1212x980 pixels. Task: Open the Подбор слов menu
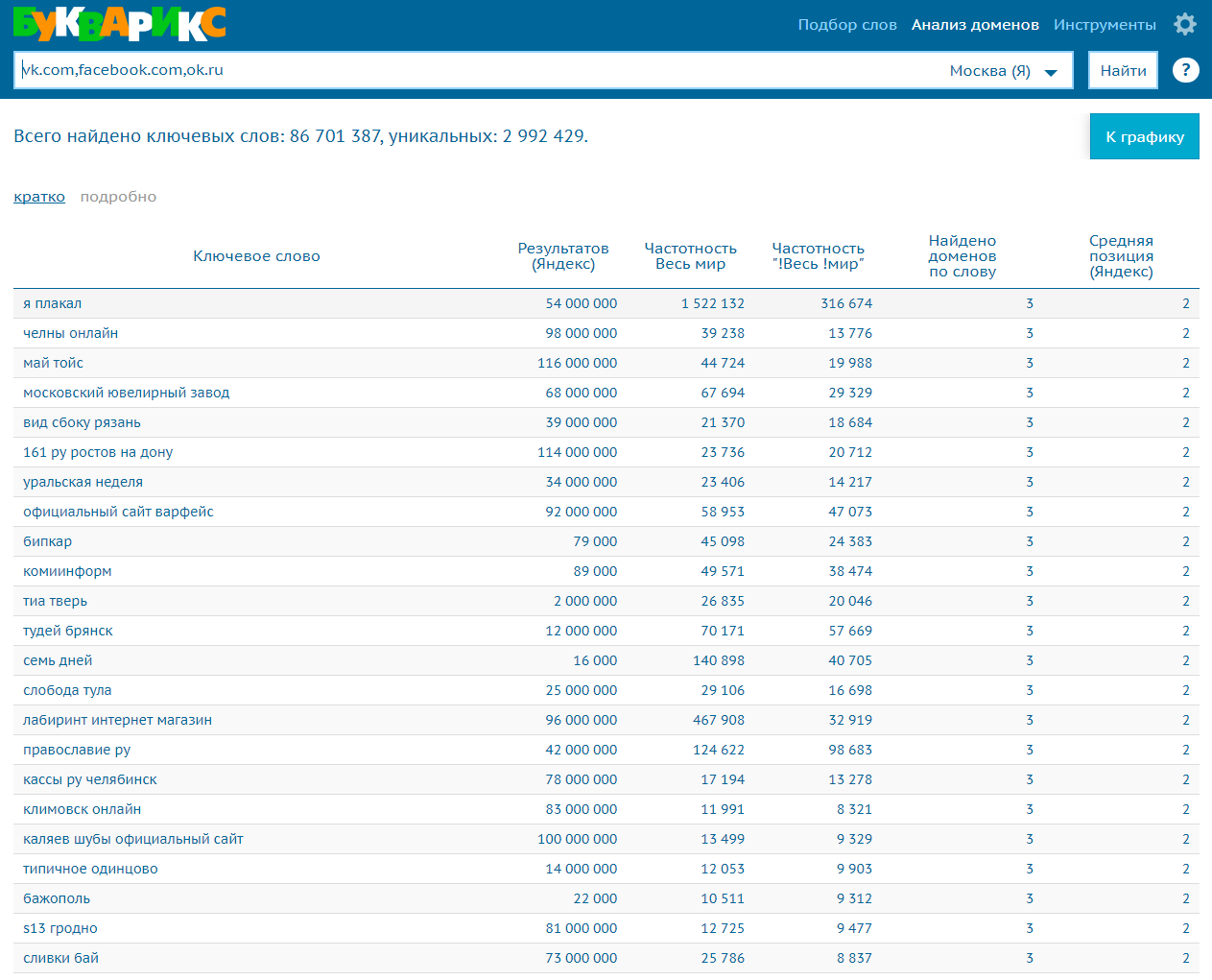(846, 25)
